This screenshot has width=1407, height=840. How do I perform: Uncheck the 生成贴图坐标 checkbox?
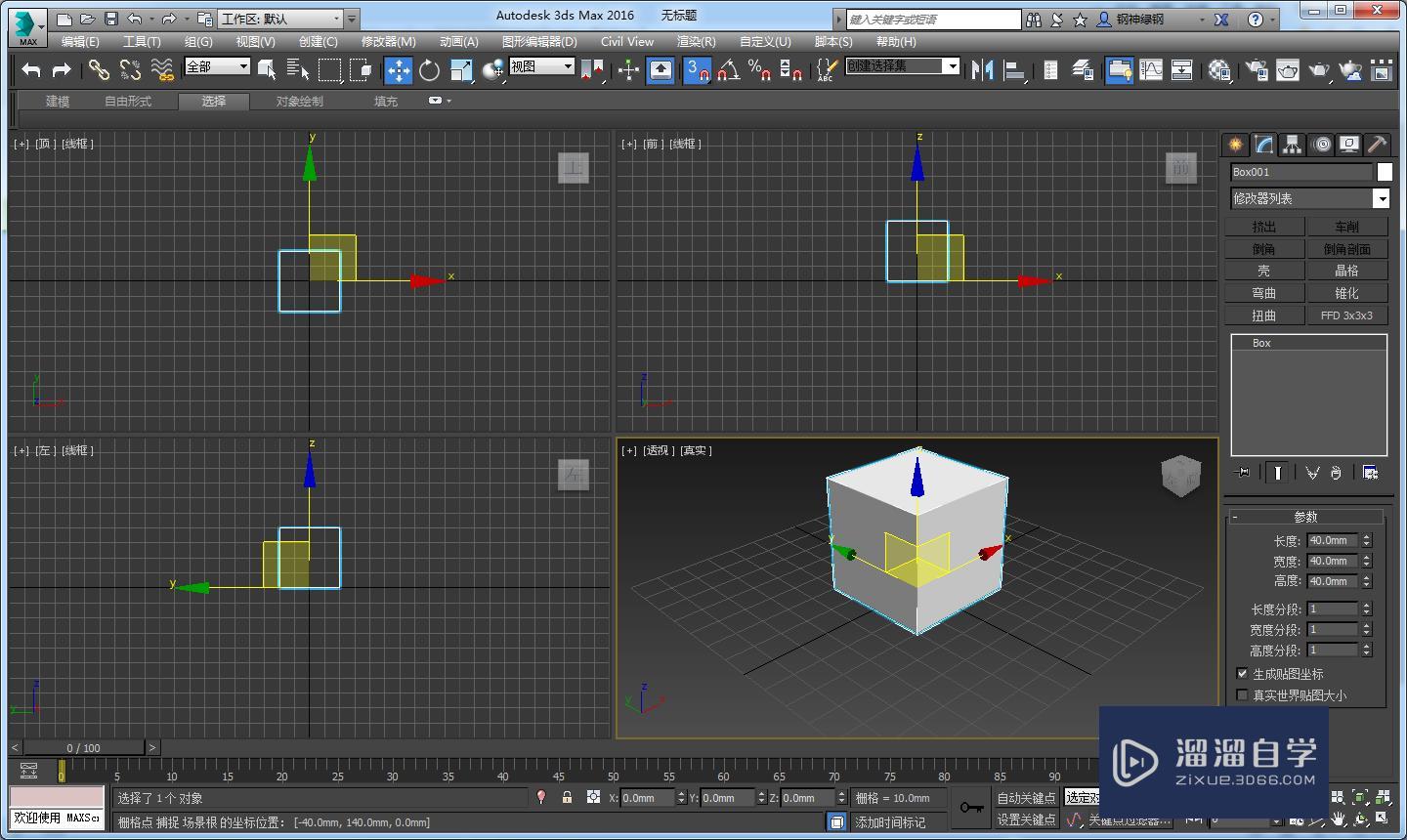(x=1242, y=674)
